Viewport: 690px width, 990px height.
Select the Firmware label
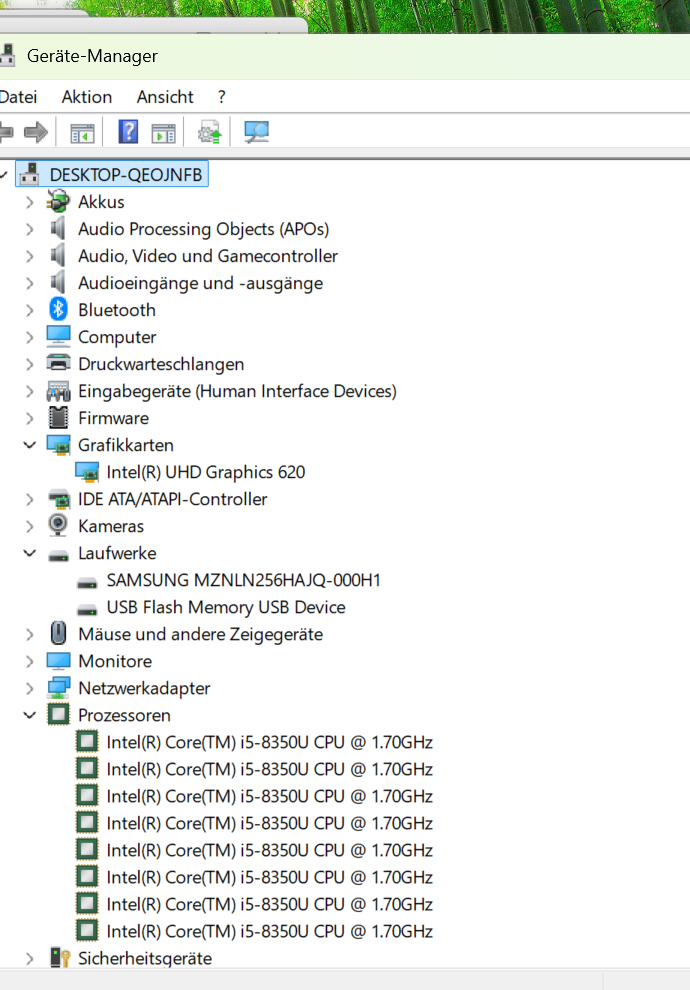[113, 418]
